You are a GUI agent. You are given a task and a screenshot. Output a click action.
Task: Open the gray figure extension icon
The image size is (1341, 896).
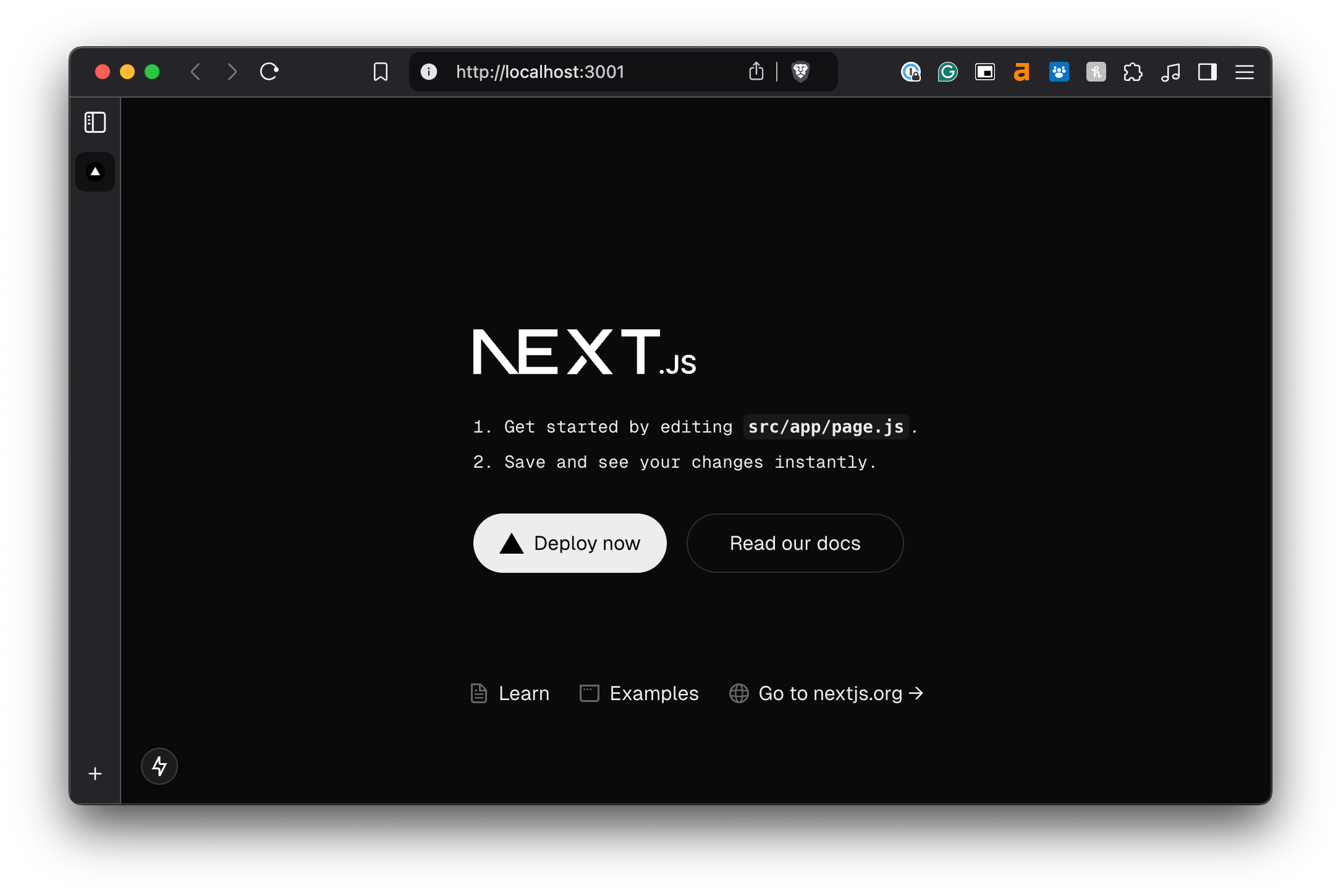(x=1096, y=72)
